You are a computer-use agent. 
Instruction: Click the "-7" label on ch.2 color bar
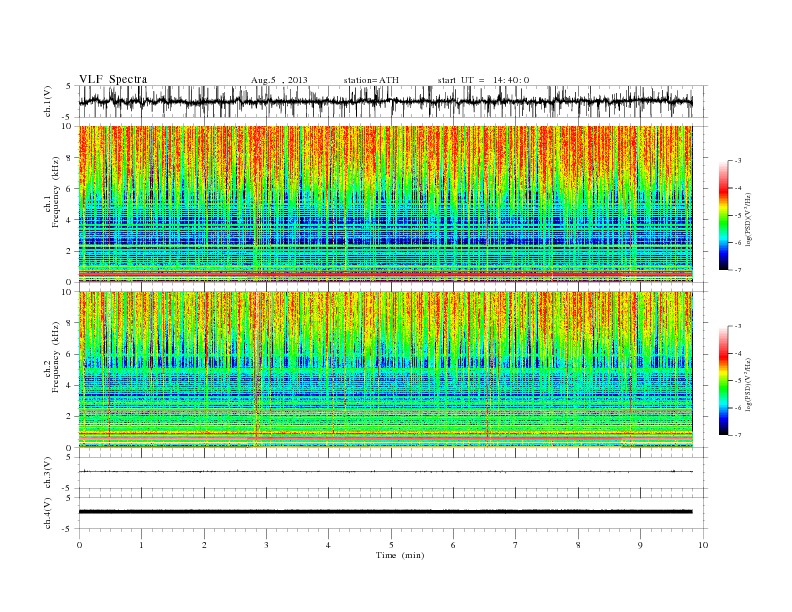[738, 435]
